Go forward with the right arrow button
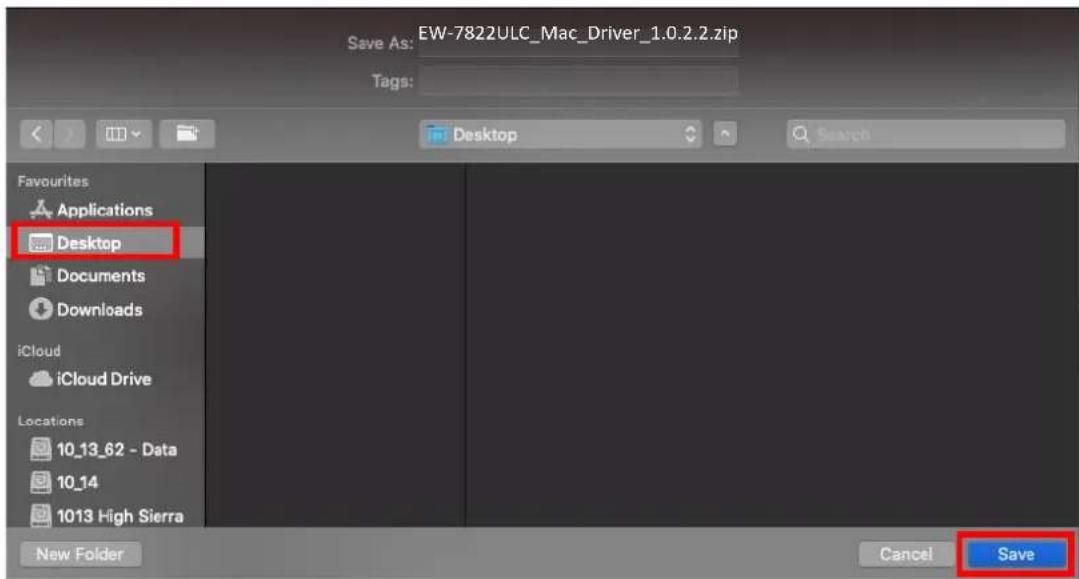The image size is (1079, 579). [70, 134]
